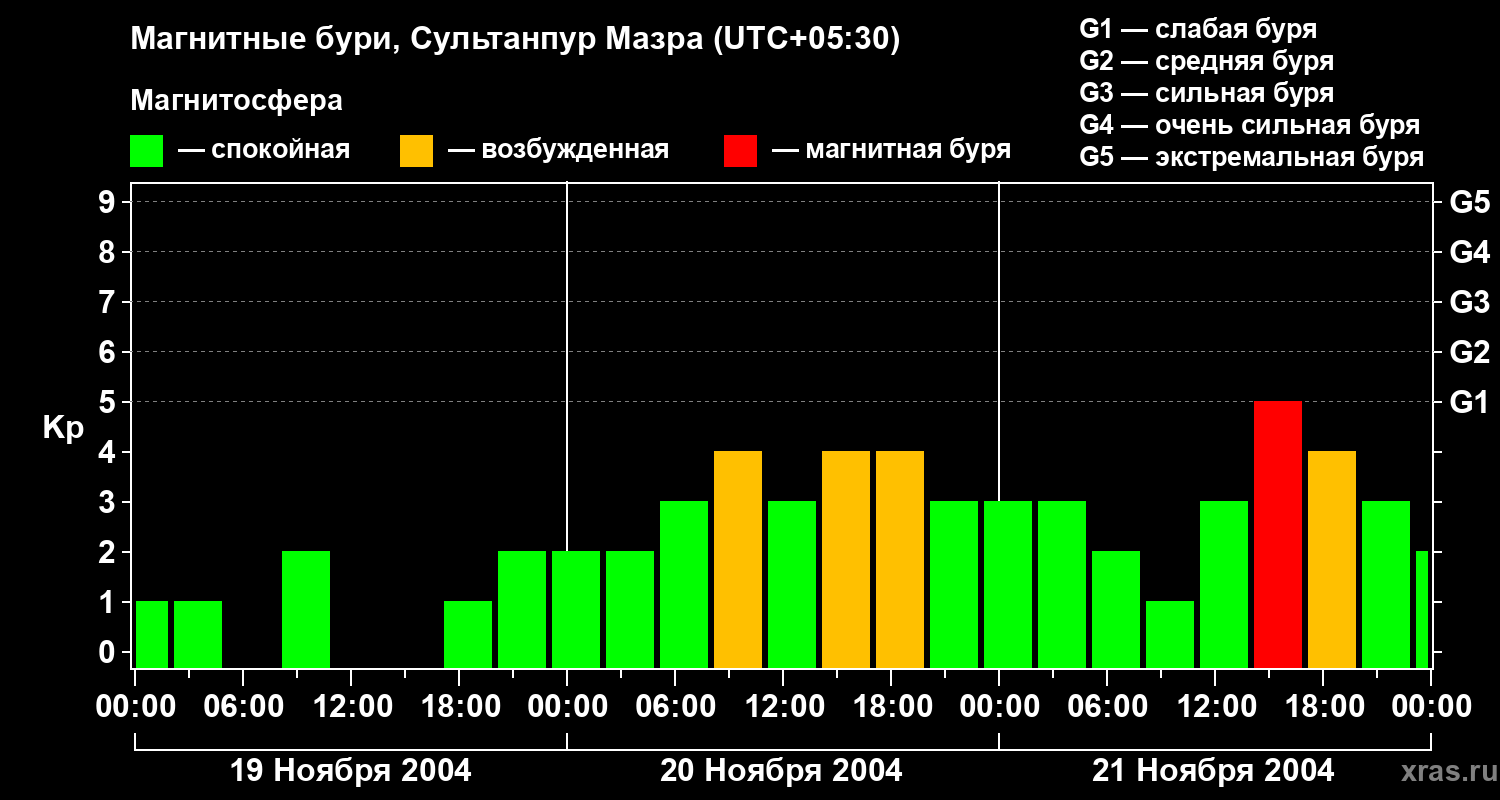
Task: Click the 'G5 — экстремальная буря' legend line
Action: tap(1251, 157)
